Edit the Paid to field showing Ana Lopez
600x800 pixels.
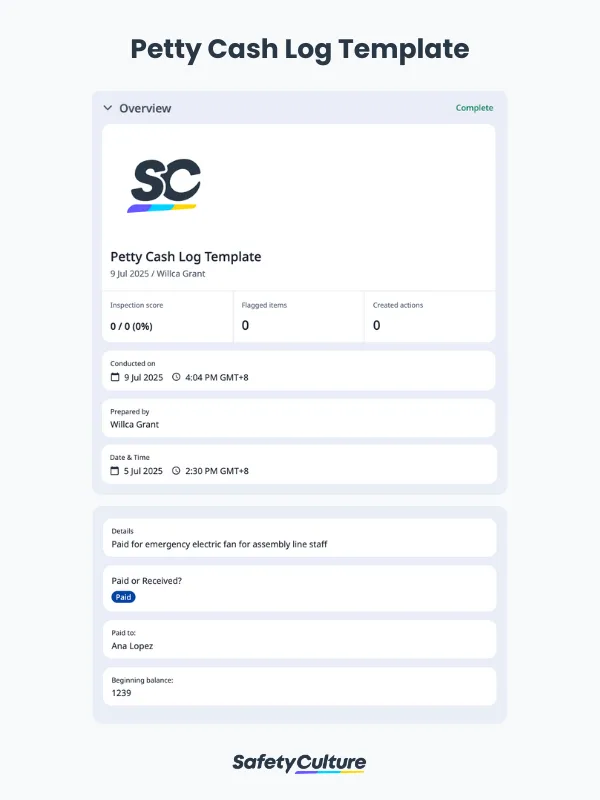131,646
